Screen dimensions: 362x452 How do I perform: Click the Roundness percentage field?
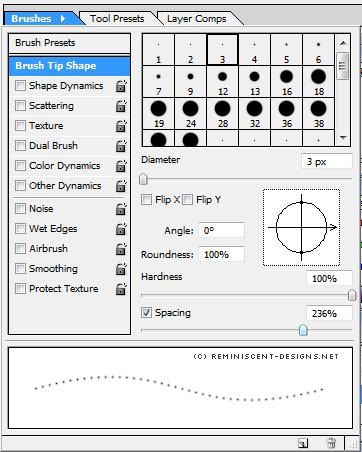pyautogui.click(x=221, y=255)
